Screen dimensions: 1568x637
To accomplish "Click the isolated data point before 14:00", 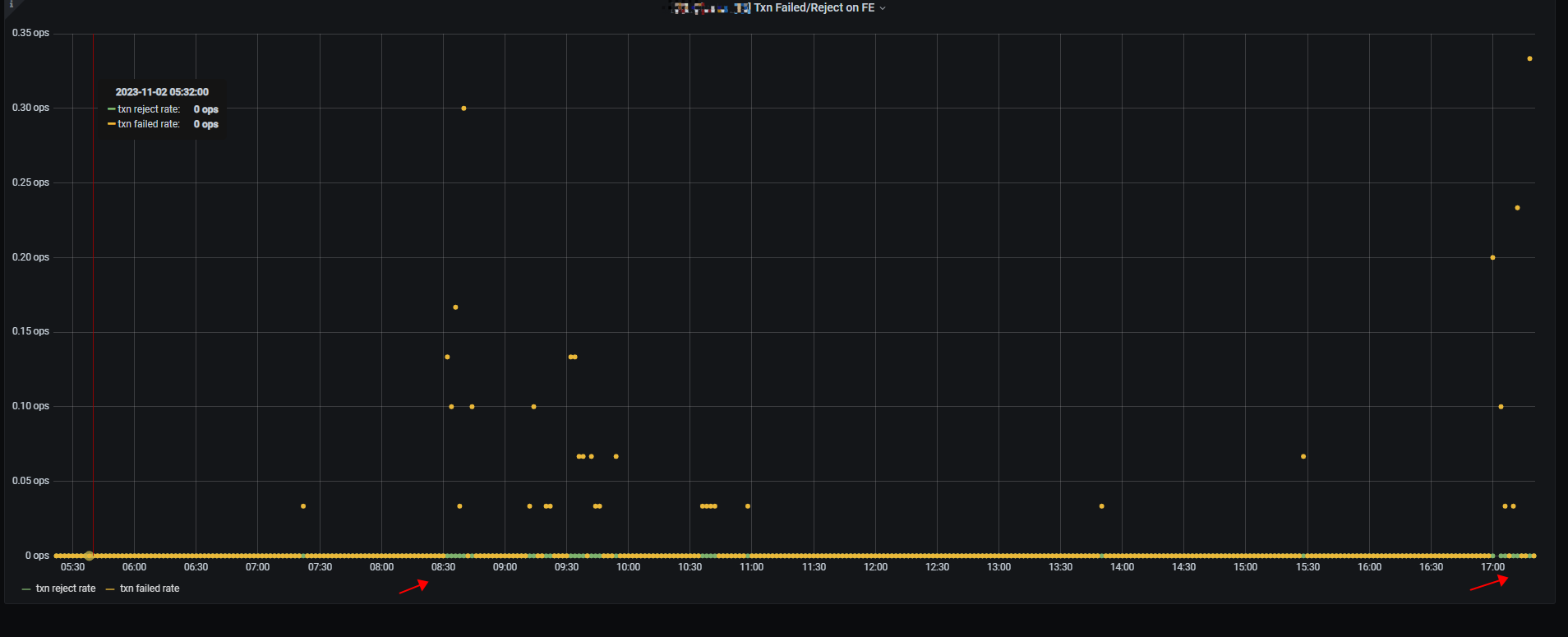I will [x=1101, y=506].
